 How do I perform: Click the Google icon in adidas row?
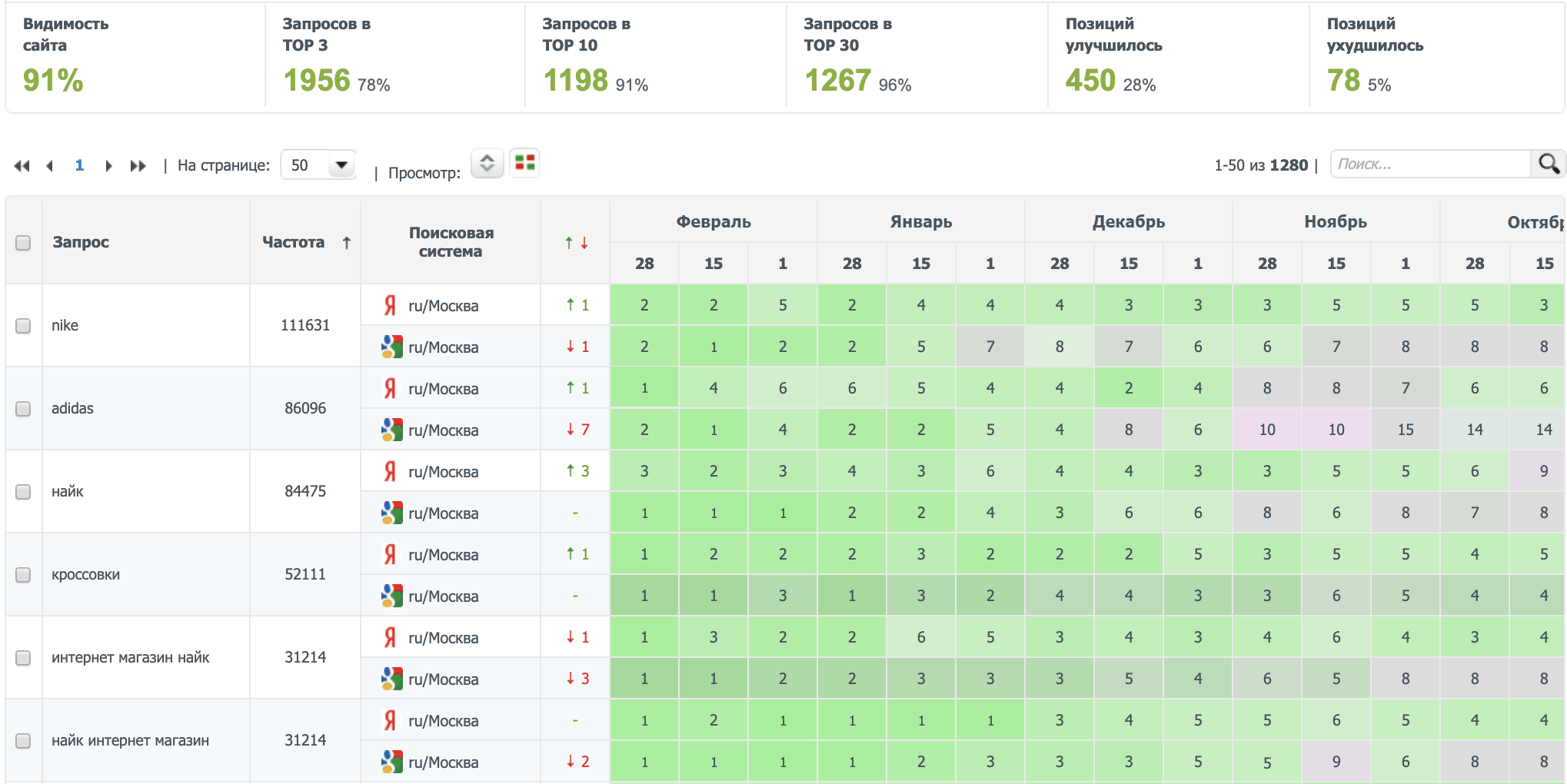pyautogui.click(x=391, y=430)
